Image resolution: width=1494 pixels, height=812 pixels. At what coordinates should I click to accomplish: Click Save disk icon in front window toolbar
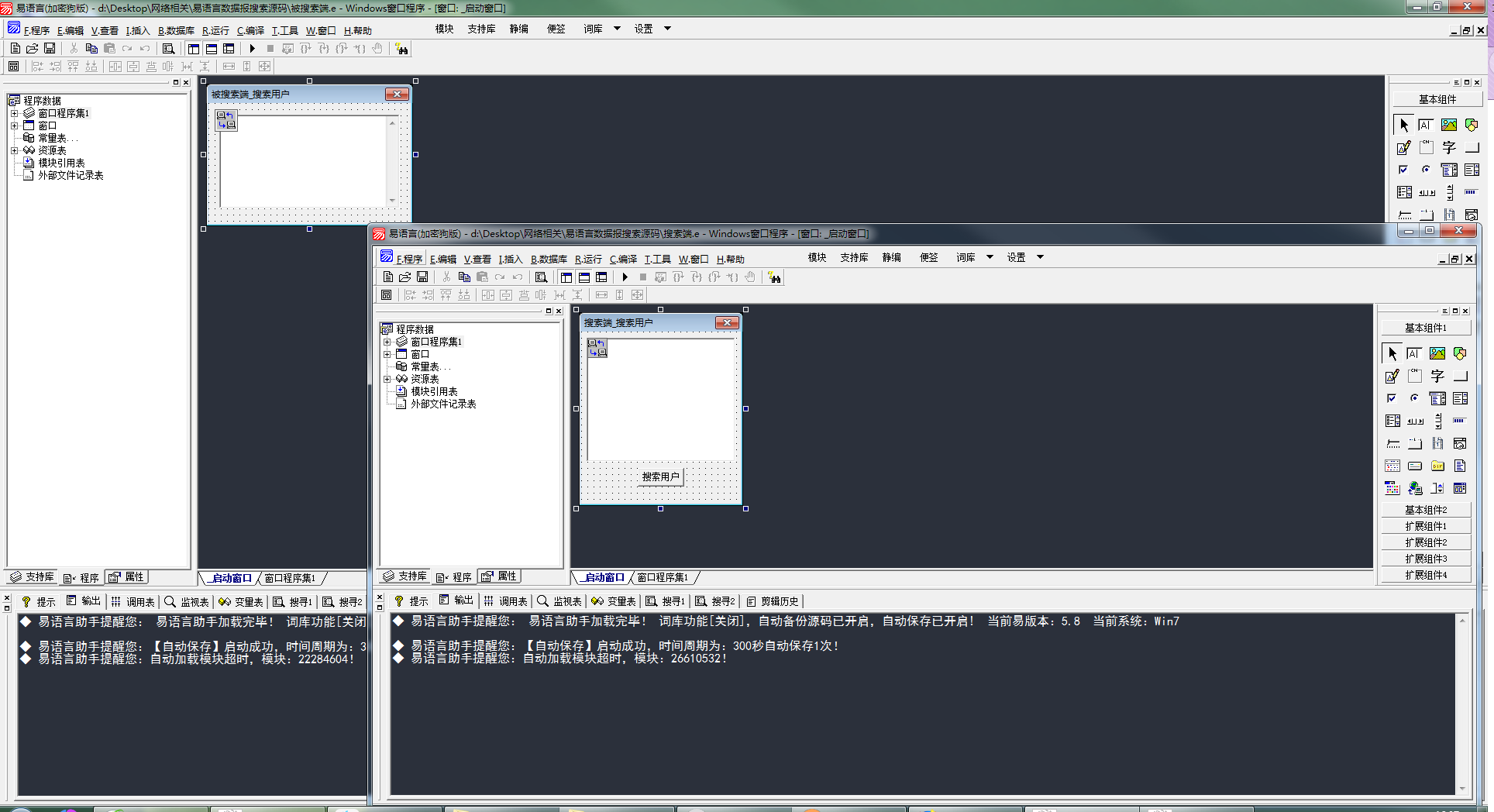(422, 277)
